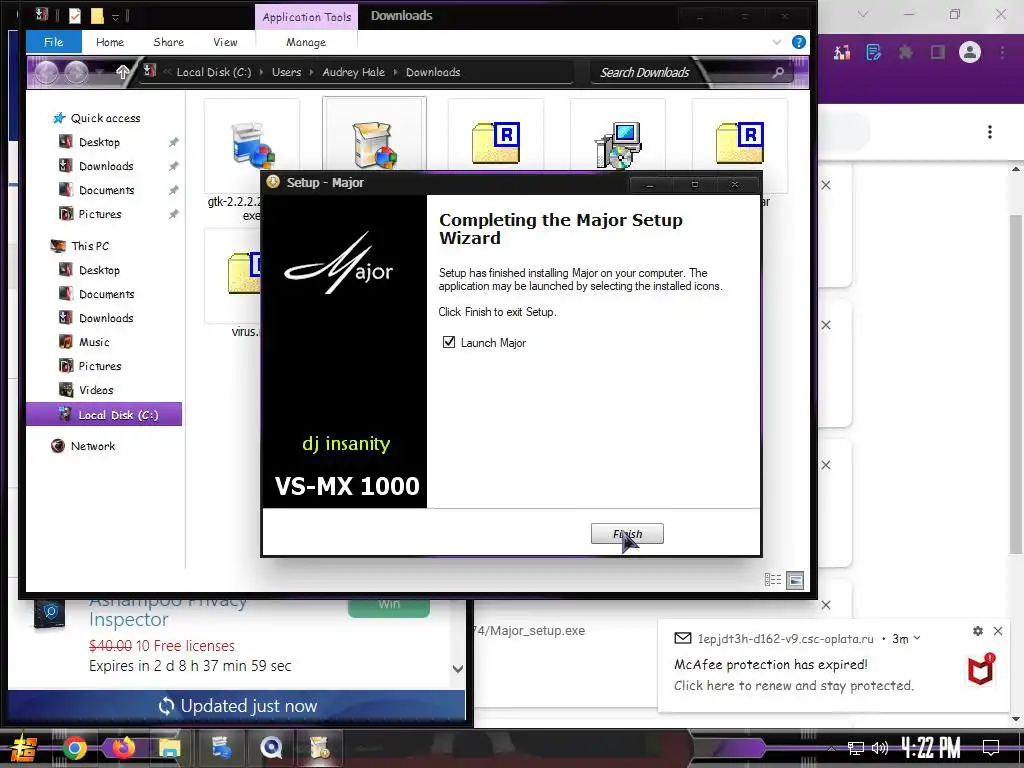
Task: Open the Share ribbon tab
Action: (168, 42)
